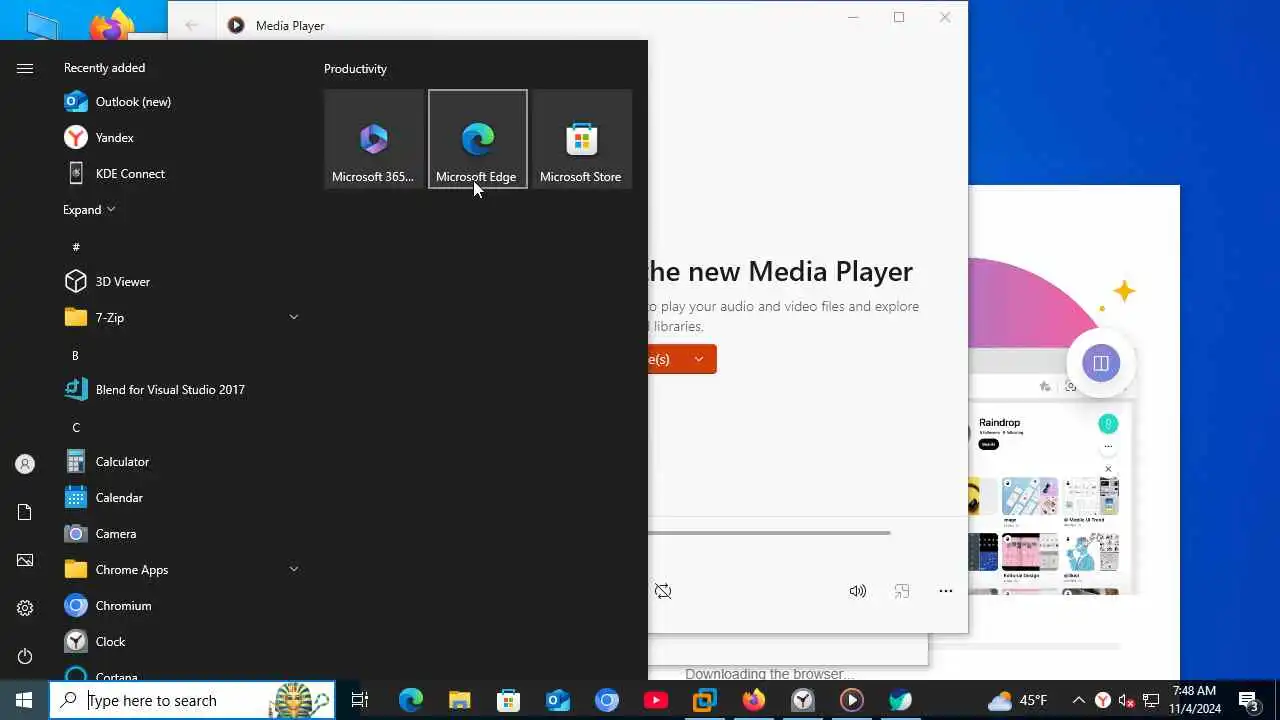Click the Windows Start button

click(24, 700)
